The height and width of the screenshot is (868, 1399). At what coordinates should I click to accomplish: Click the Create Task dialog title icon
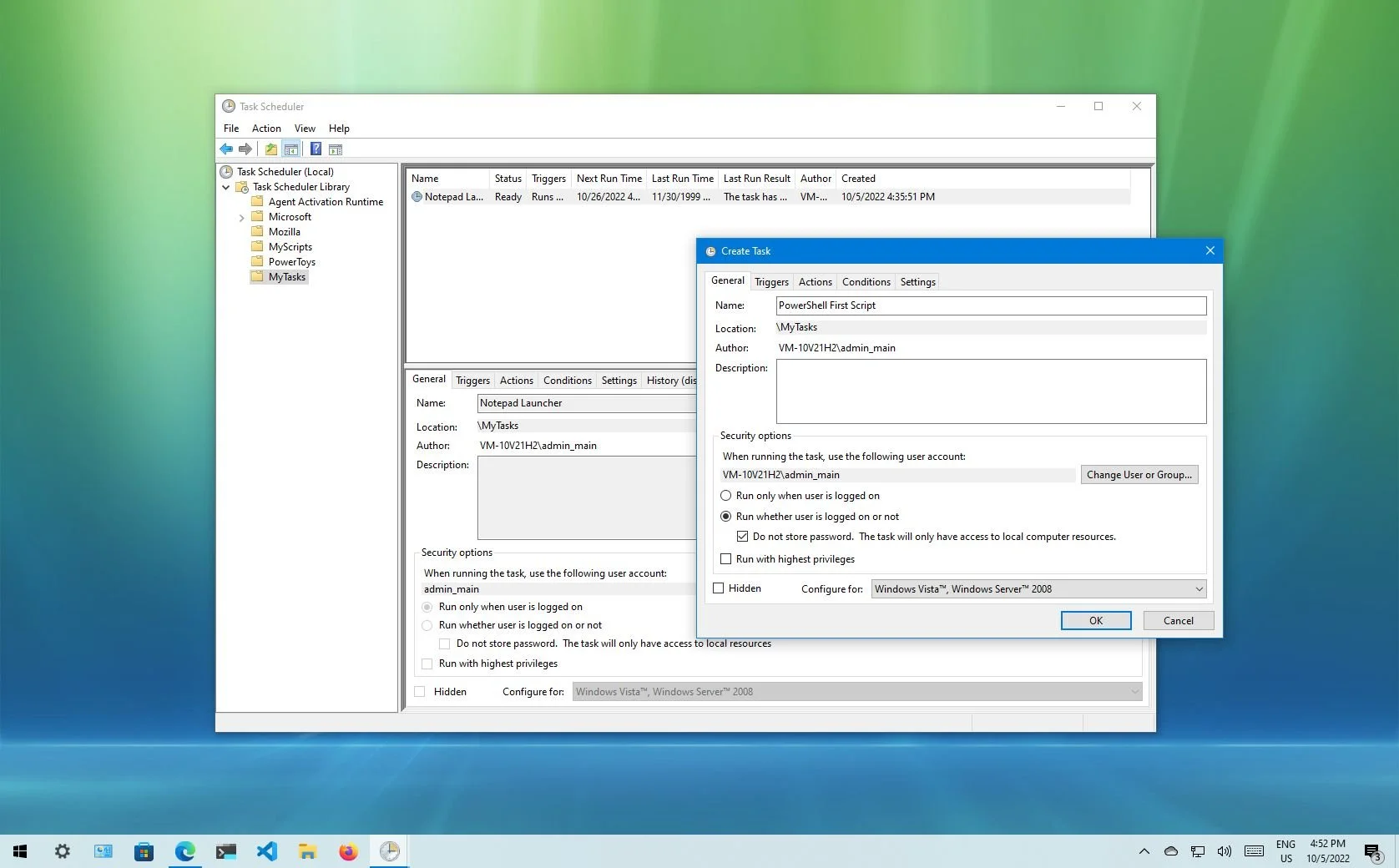[710, 251]
